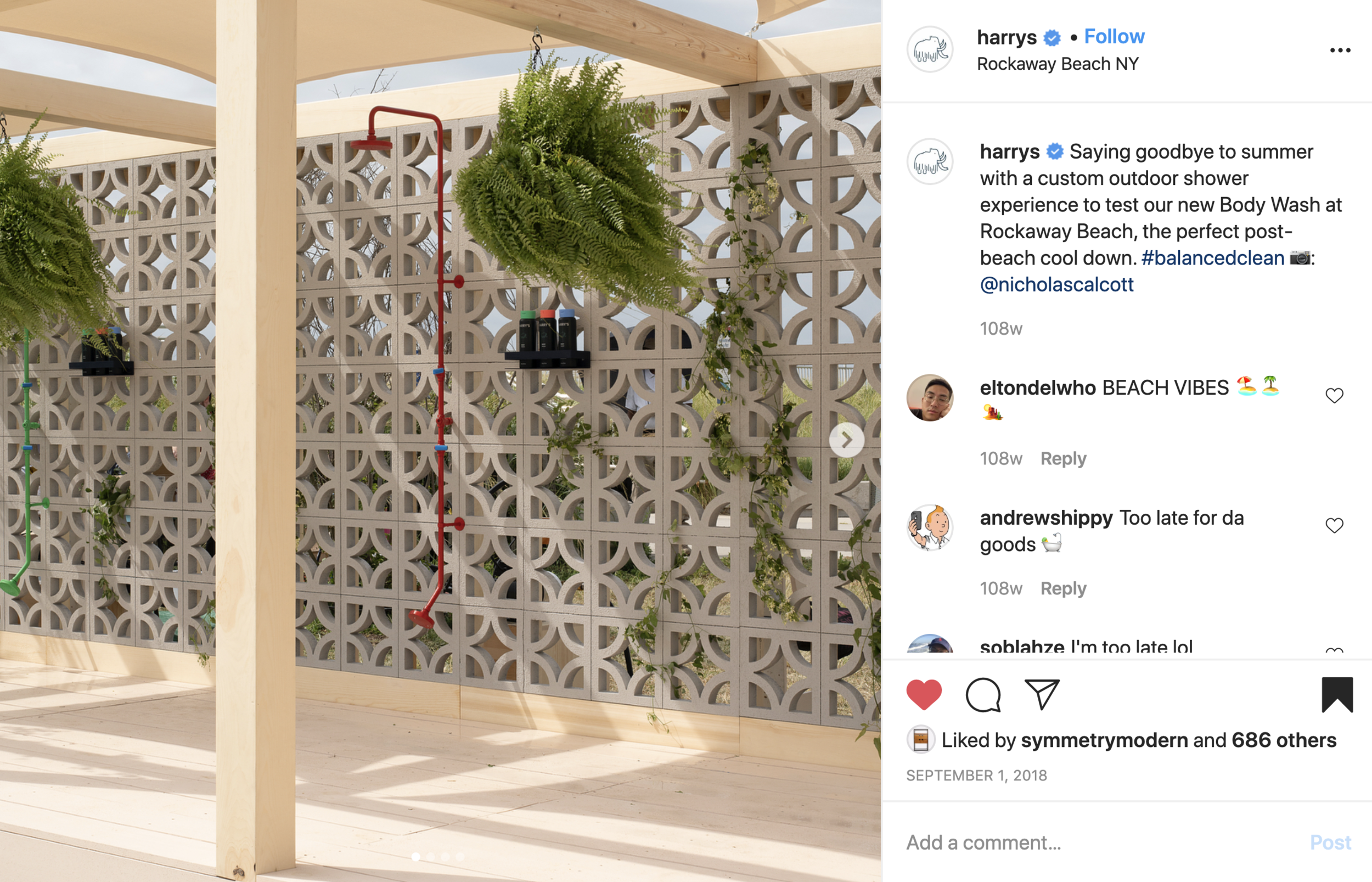This screenshot has height=882, width=1372.
Task: Advance to next photo with carousel arrow
Action: 846,440
